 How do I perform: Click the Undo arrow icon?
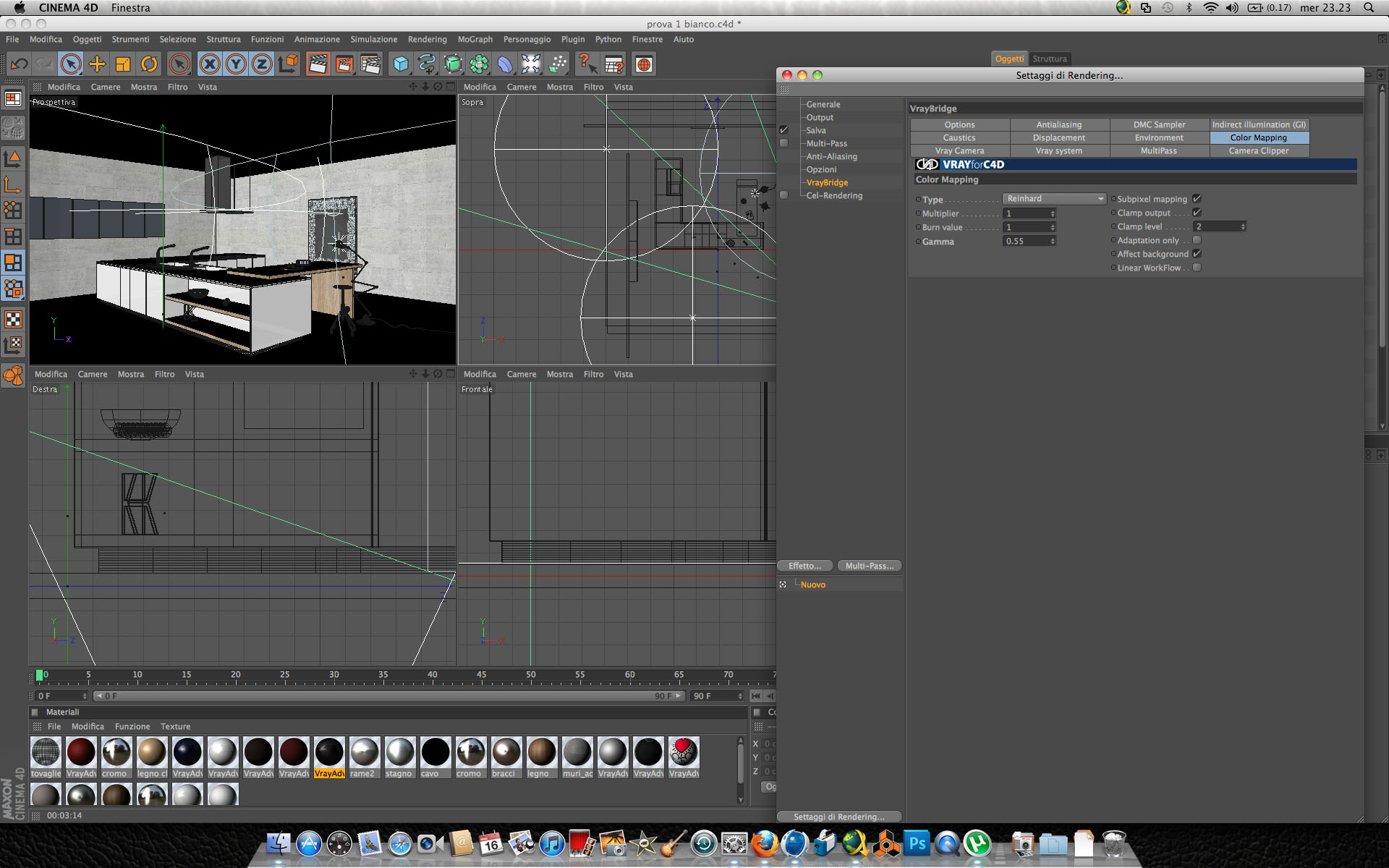[x=20, y=64]
